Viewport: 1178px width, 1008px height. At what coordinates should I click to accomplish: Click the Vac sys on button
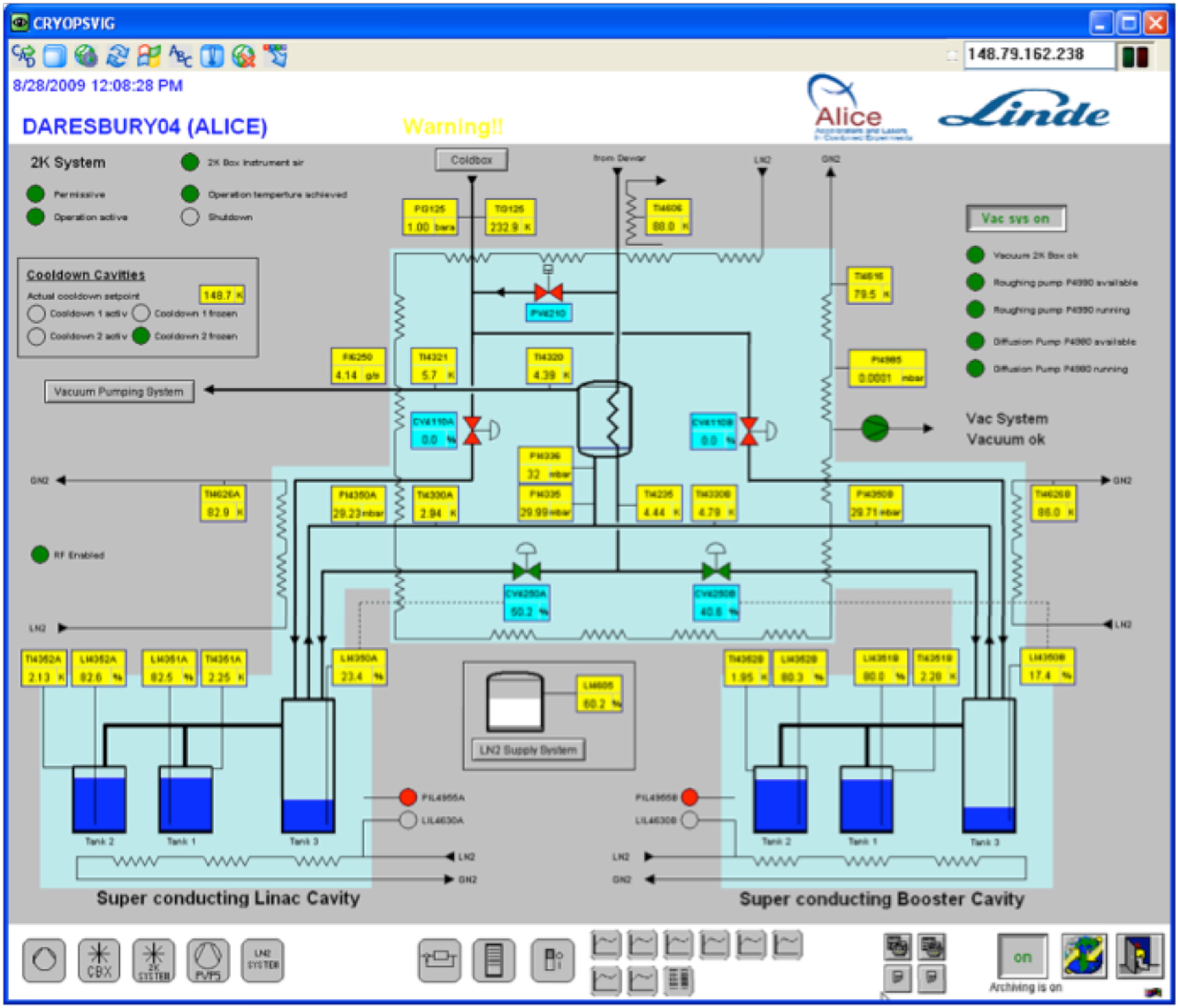coord(1015,219)
